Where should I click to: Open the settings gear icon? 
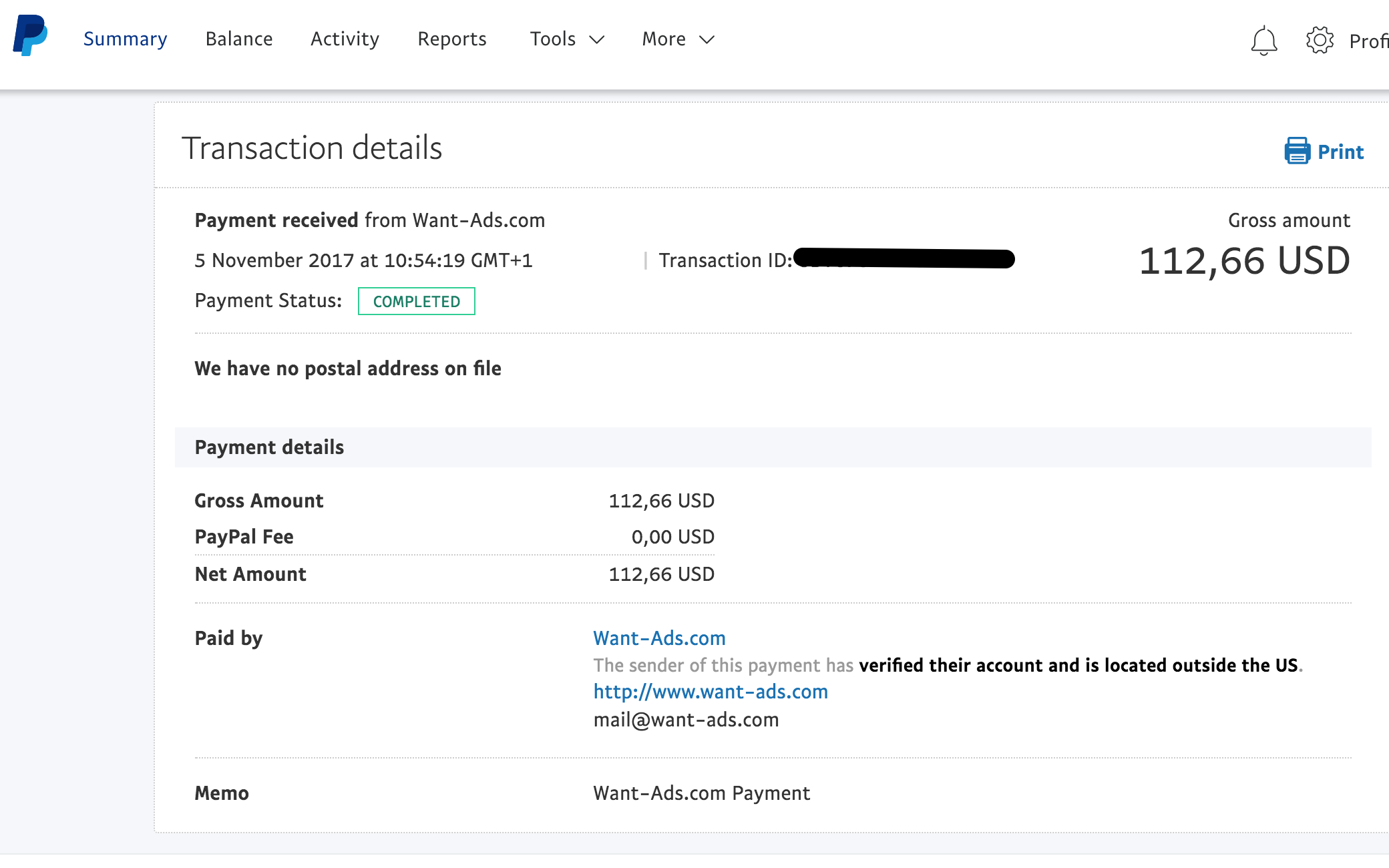click(1320, 40)
